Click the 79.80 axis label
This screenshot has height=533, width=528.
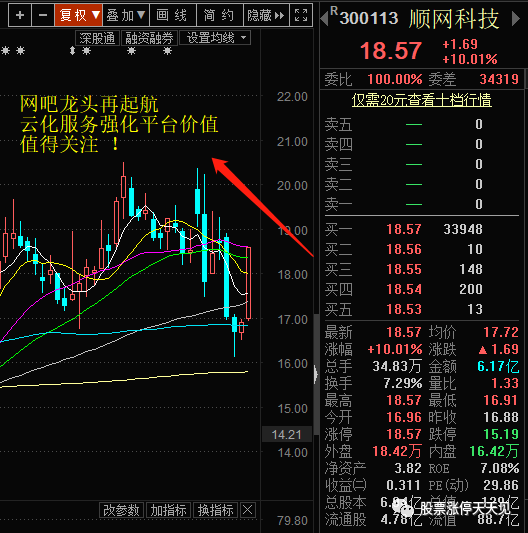point(292,520)
